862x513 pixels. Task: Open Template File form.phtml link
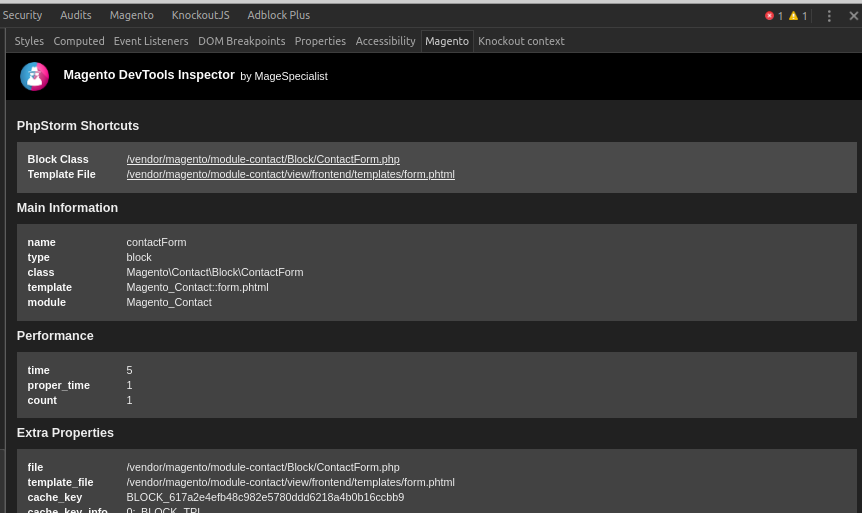[x=290, y=174]
